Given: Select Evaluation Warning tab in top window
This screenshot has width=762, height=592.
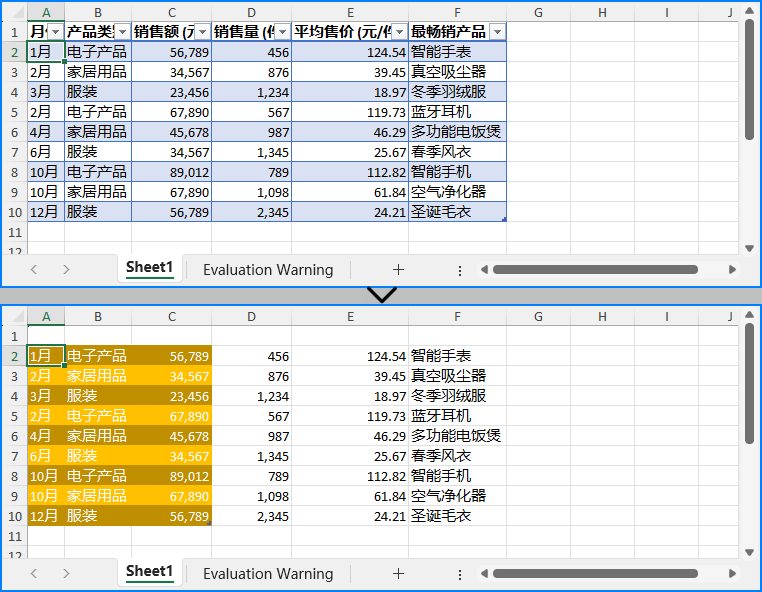Looking at the screenshot, I should coord(268,270).
